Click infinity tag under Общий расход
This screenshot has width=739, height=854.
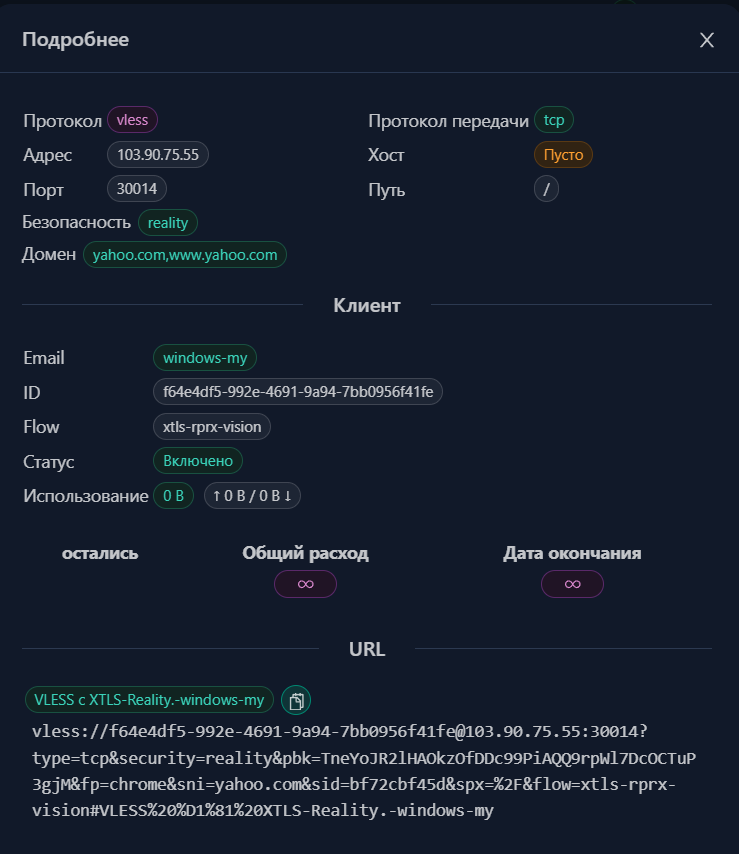306,584
